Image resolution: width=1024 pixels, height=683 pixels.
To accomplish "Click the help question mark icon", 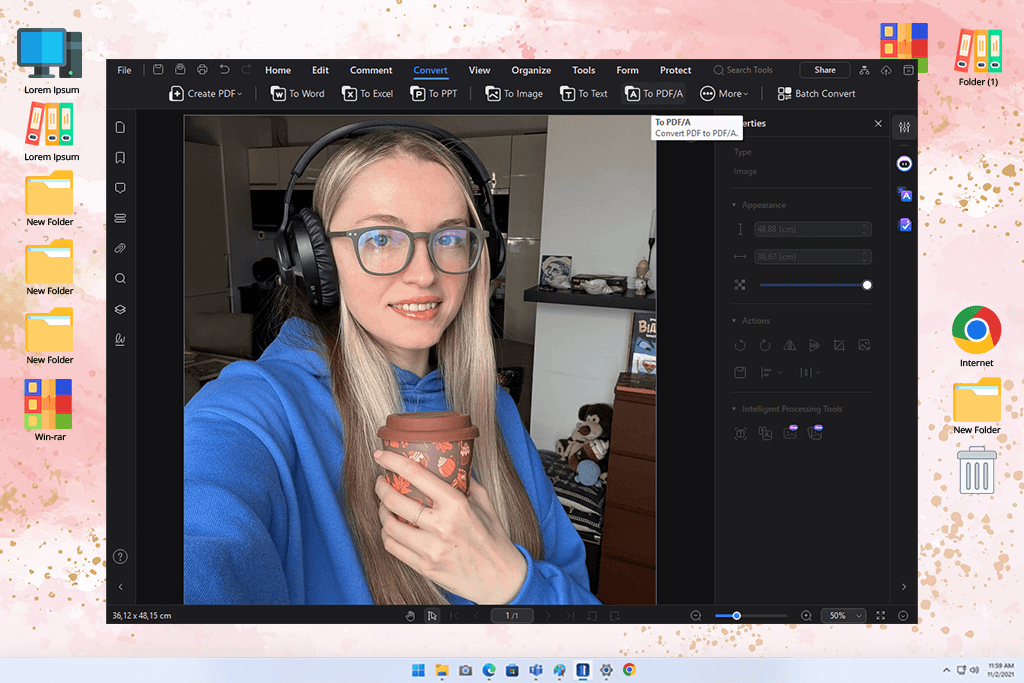I will (x=120, y=556).
